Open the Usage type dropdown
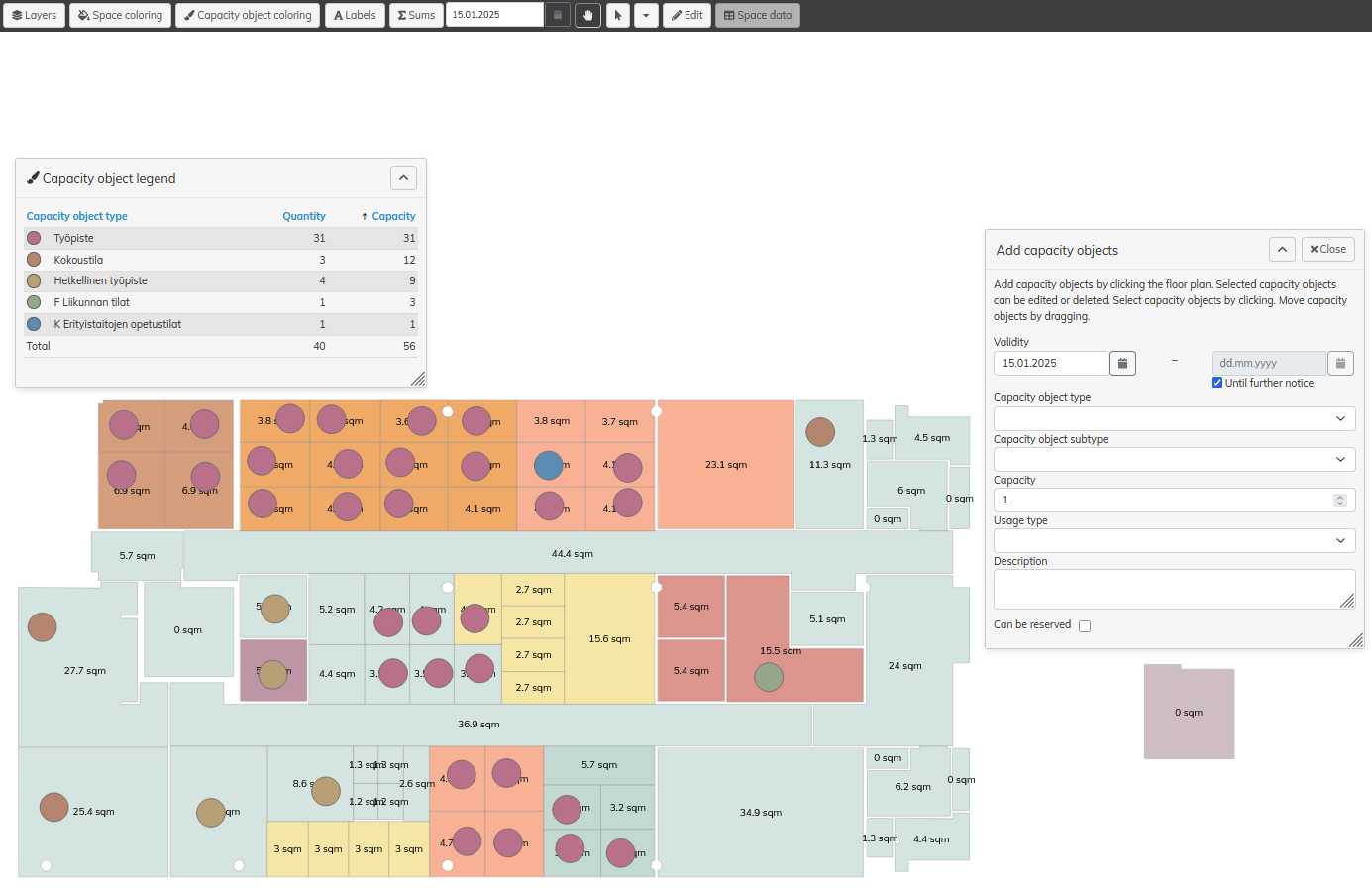This screenshot has height=894, width=1372. 1174,541
